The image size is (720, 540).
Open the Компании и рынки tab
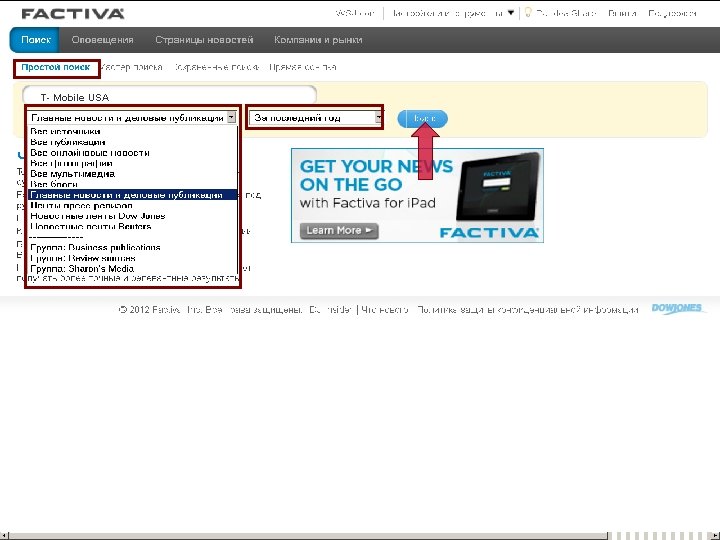pos(318,40)
